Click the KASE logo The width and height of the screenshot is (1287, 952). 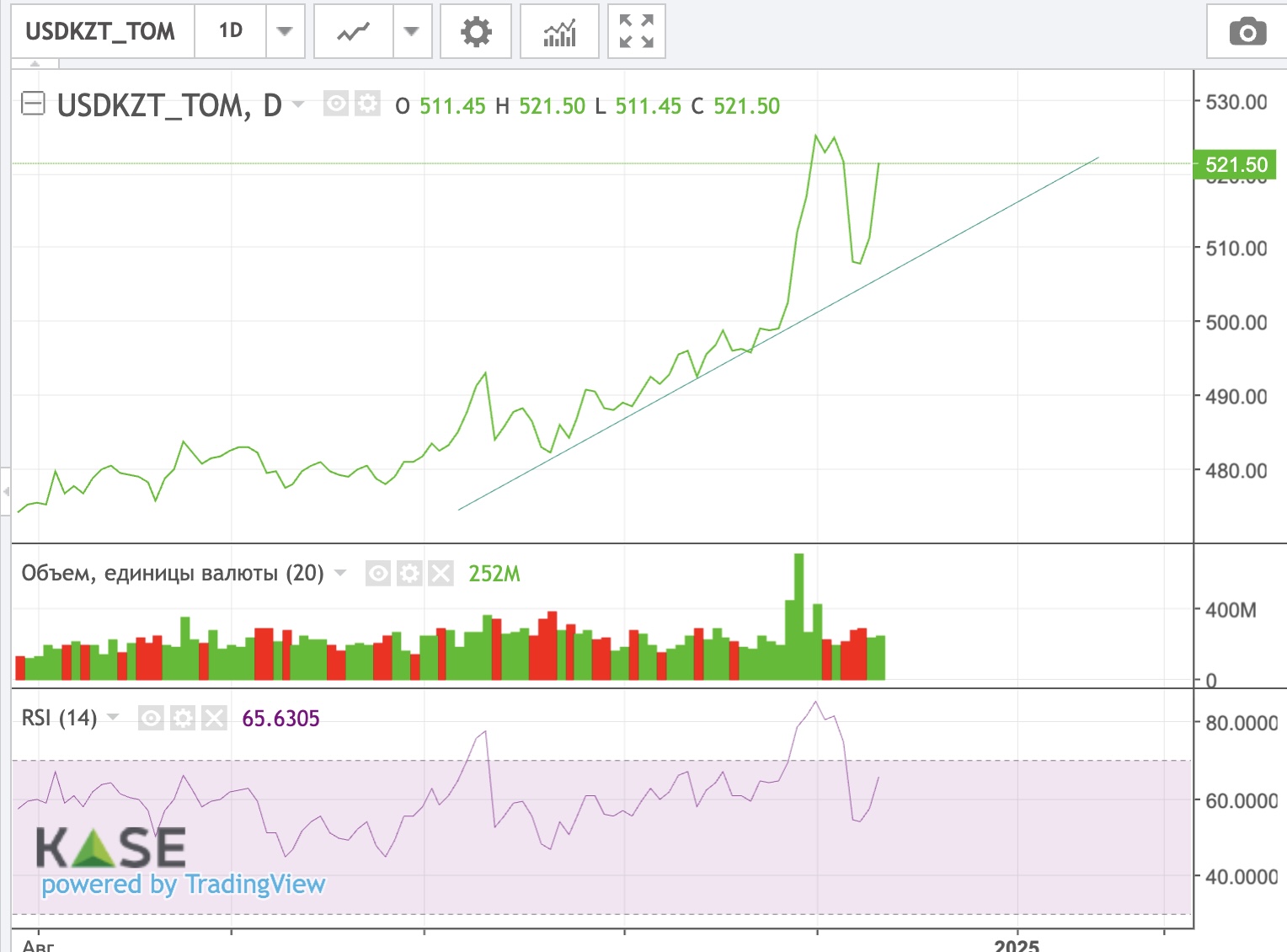pos(110,847)
